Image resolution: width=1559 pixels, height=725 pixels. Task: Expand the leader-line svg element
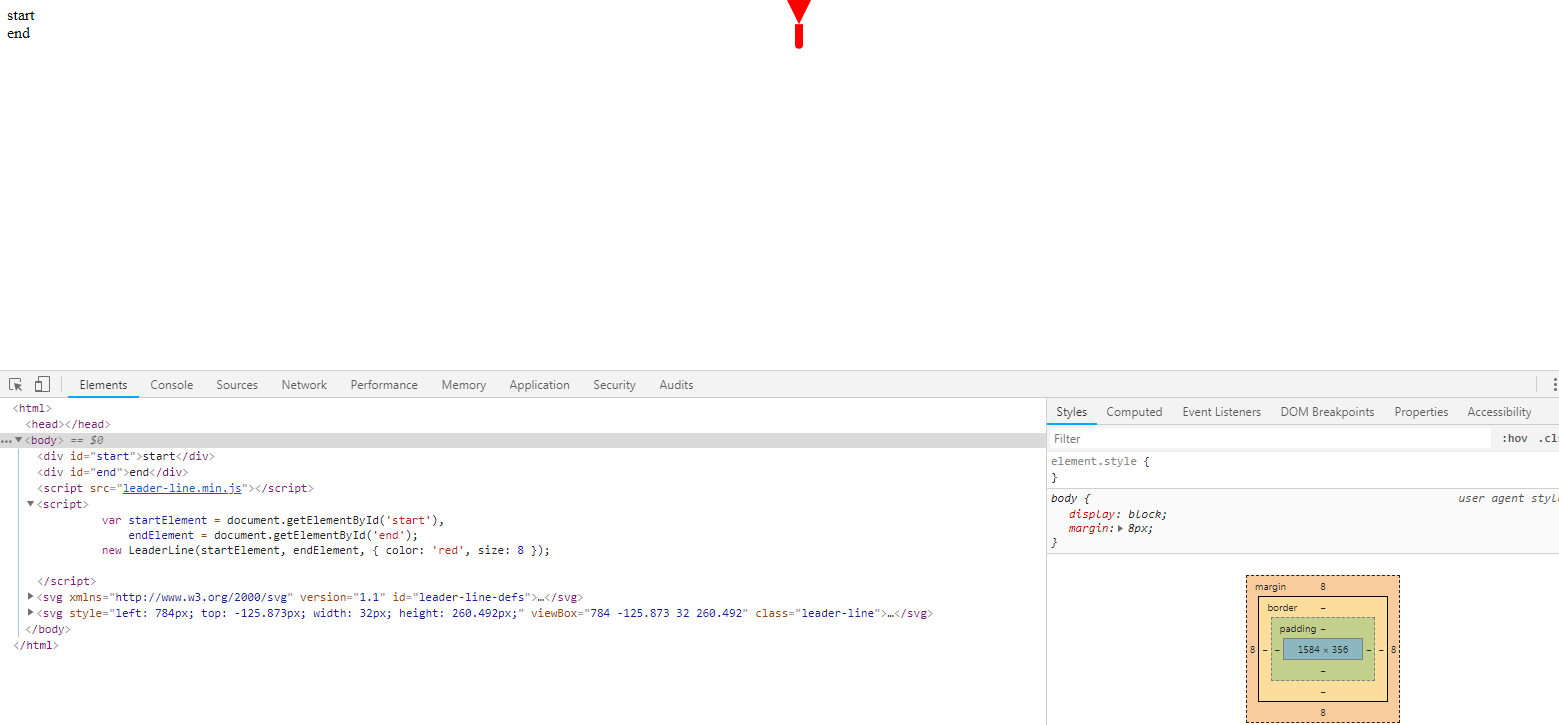[x=30, y=612]
